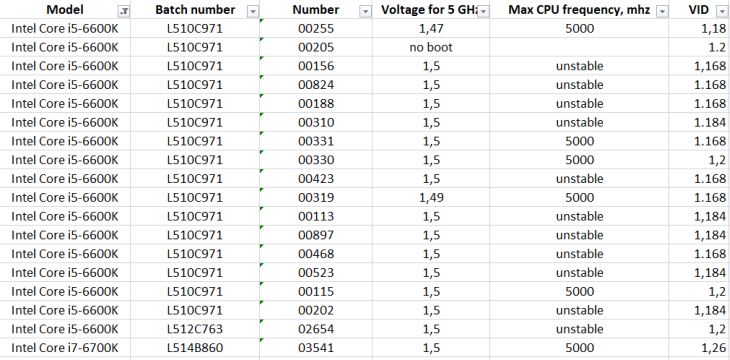Screen dimensions: 730x360
Task: Select voltage cell showing 1,49
Action: [x=431, y=197]
